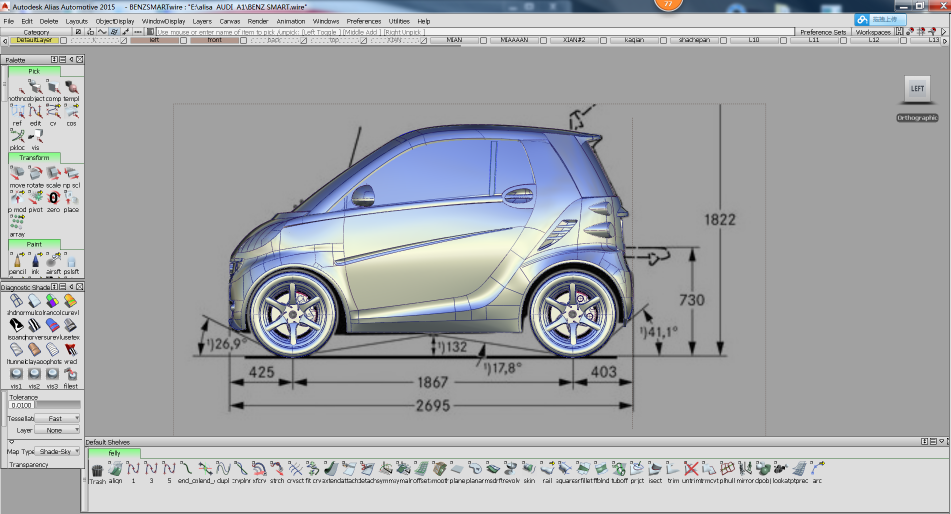Image resolution: width=951 pixels, height=514 pixels.
Task: Select the skin surface tool on shelf
Action: pos(529,468)
